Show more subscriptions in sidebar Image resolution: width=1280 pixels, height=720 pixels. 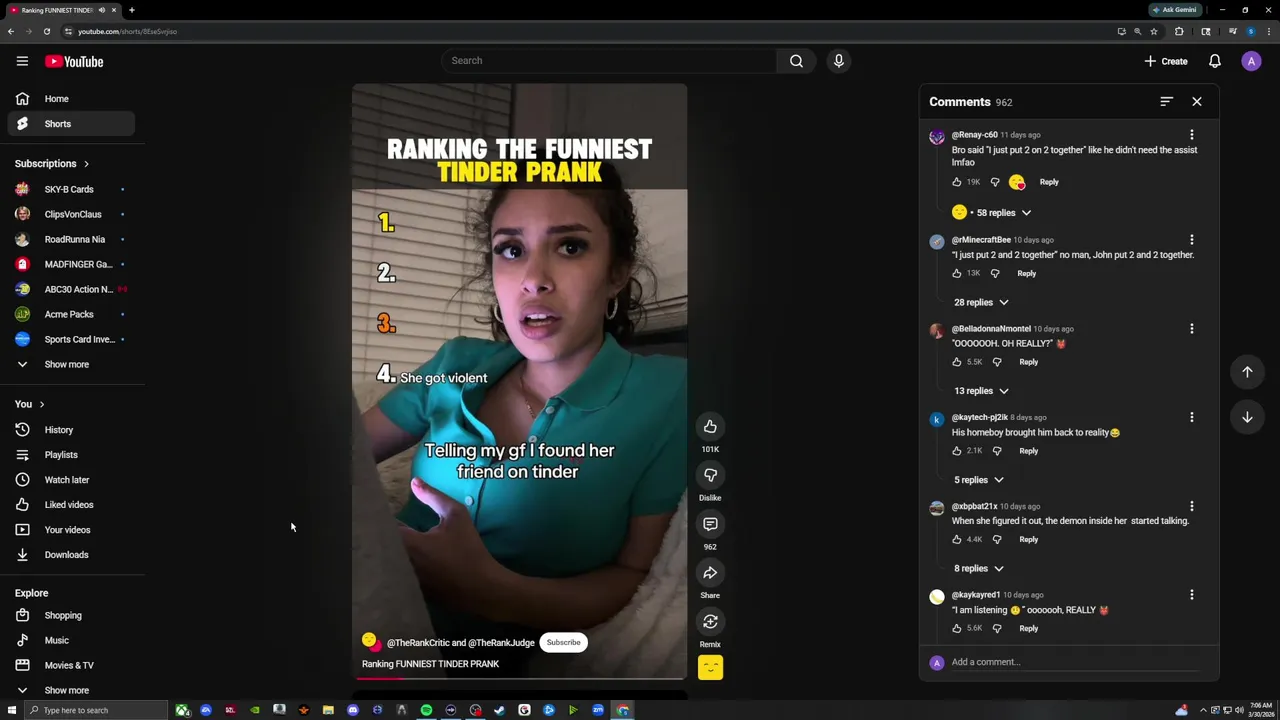[67, 364]
